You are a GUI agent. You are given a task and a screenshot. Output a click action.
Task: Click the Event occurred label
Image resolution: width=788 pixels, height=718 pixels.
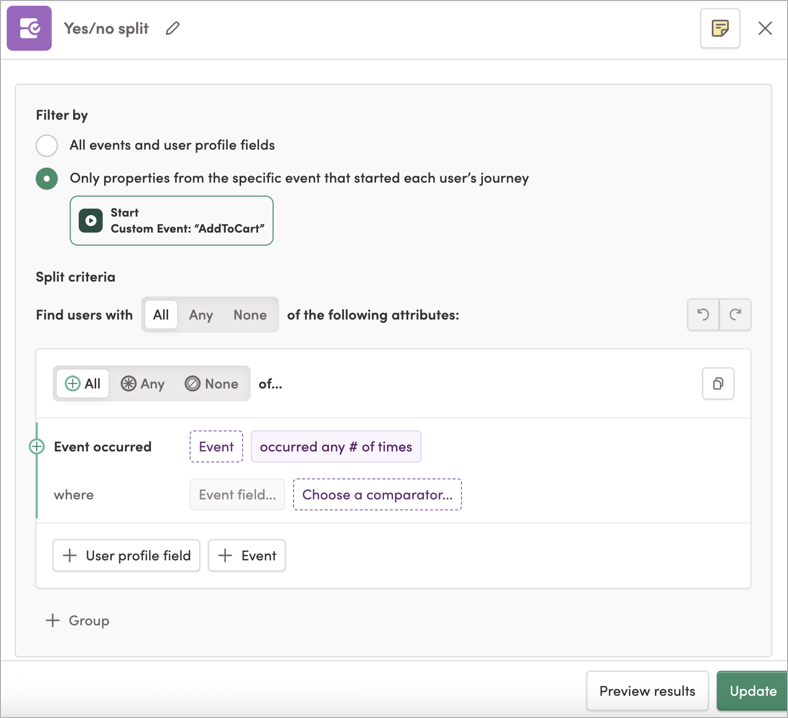[103, 446]
